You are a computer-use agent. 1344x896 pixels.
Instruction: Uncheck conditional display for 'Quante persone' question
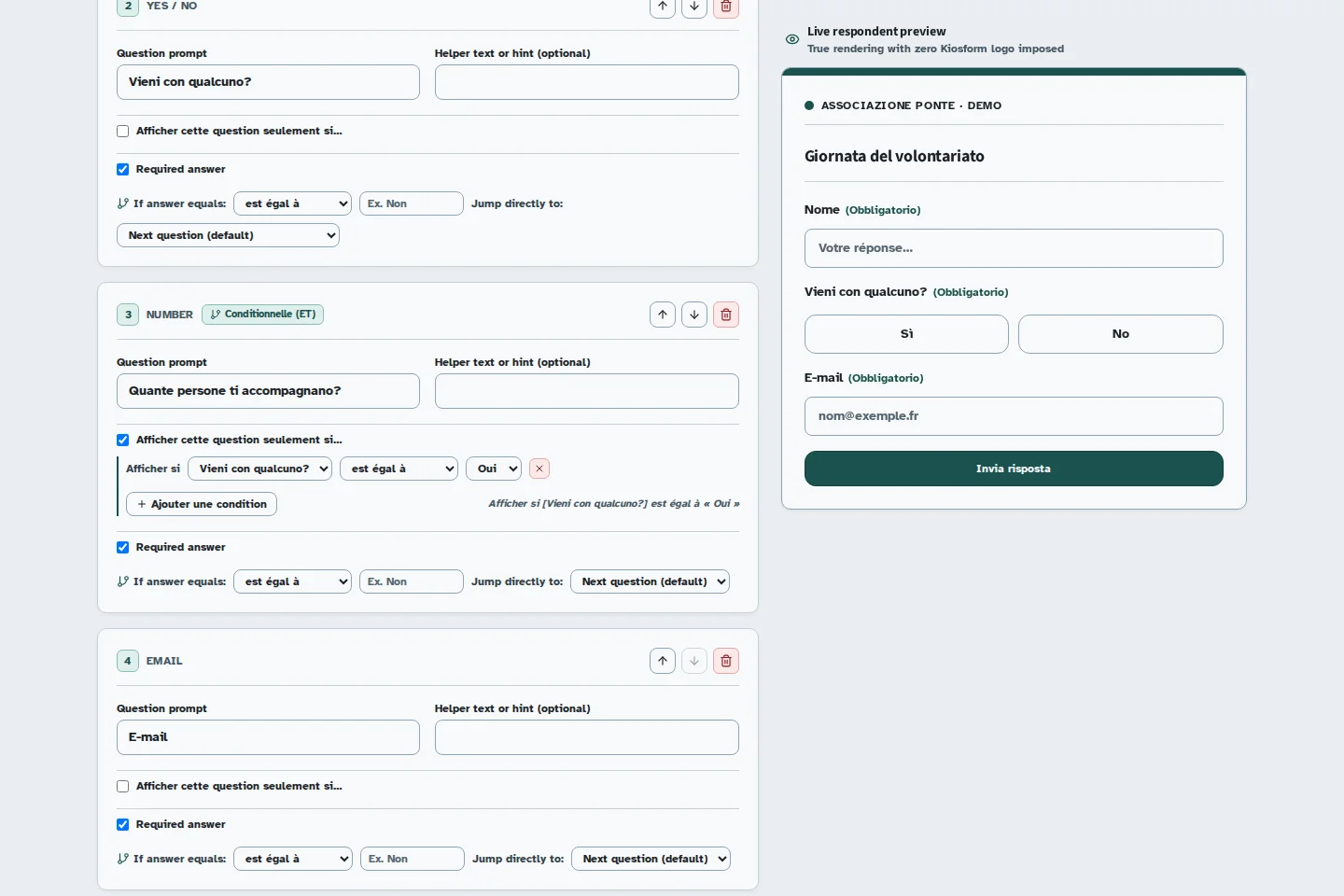pos(123,441)
